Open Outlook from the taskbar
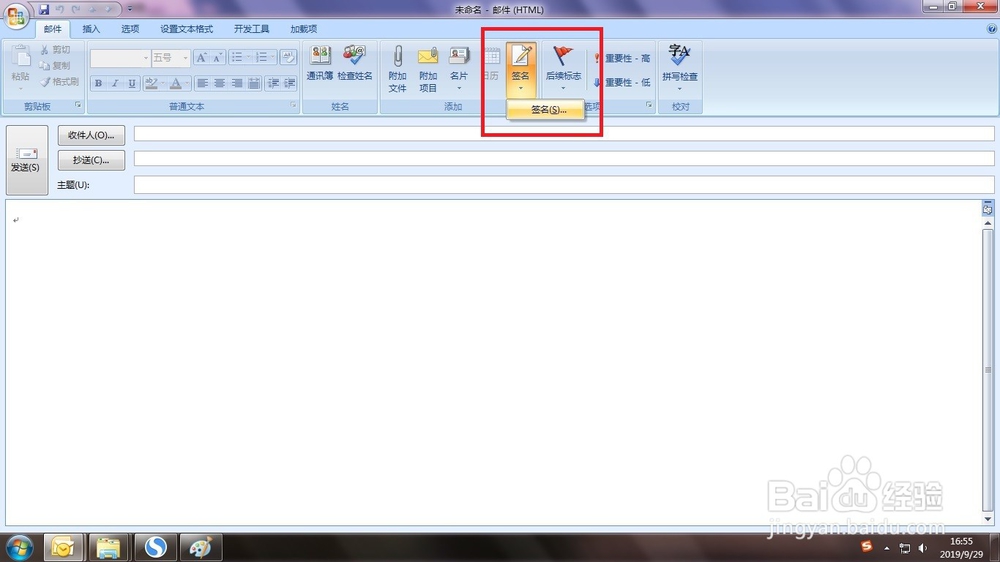The width and height of the screenshot is (1000, 562). (x=63, y=547)
